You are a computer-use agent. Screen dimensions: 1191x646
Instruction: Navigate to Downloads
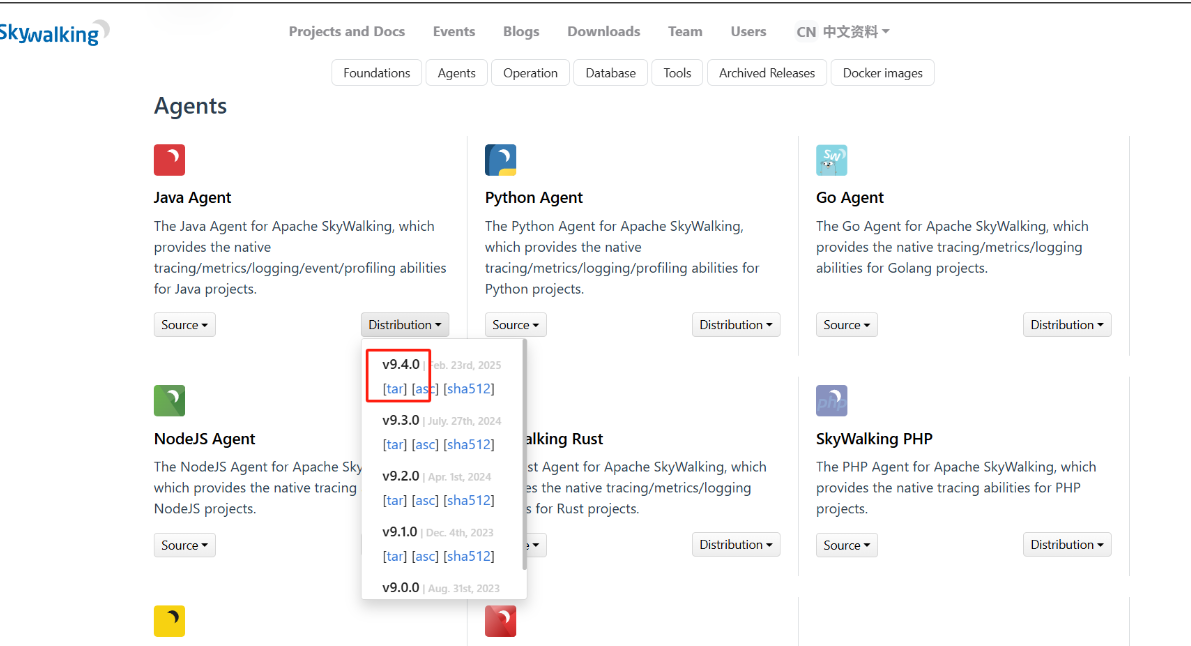pyautogui.click(x=604, y=31)
